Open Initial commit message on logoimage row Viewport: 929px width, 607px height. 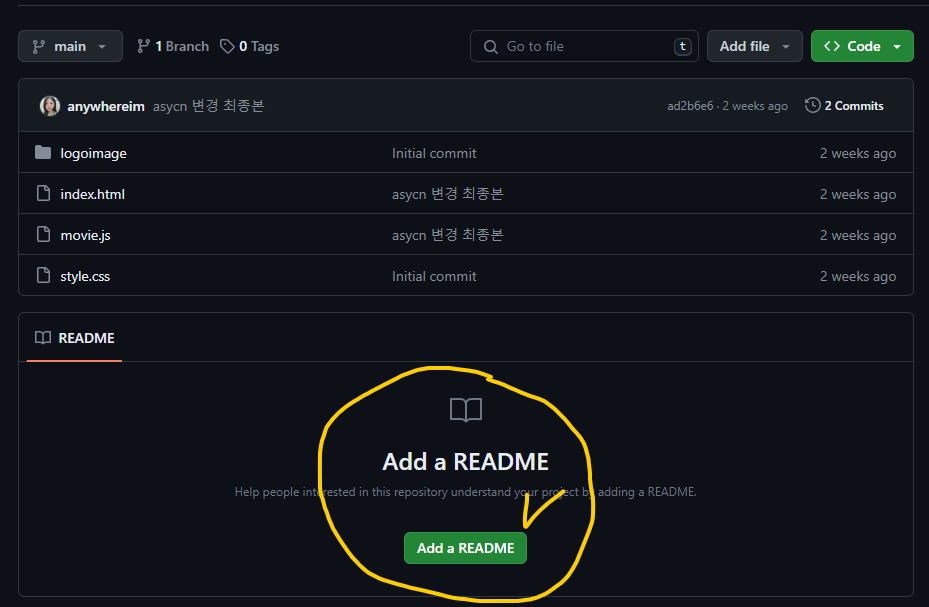coord(434,153)
